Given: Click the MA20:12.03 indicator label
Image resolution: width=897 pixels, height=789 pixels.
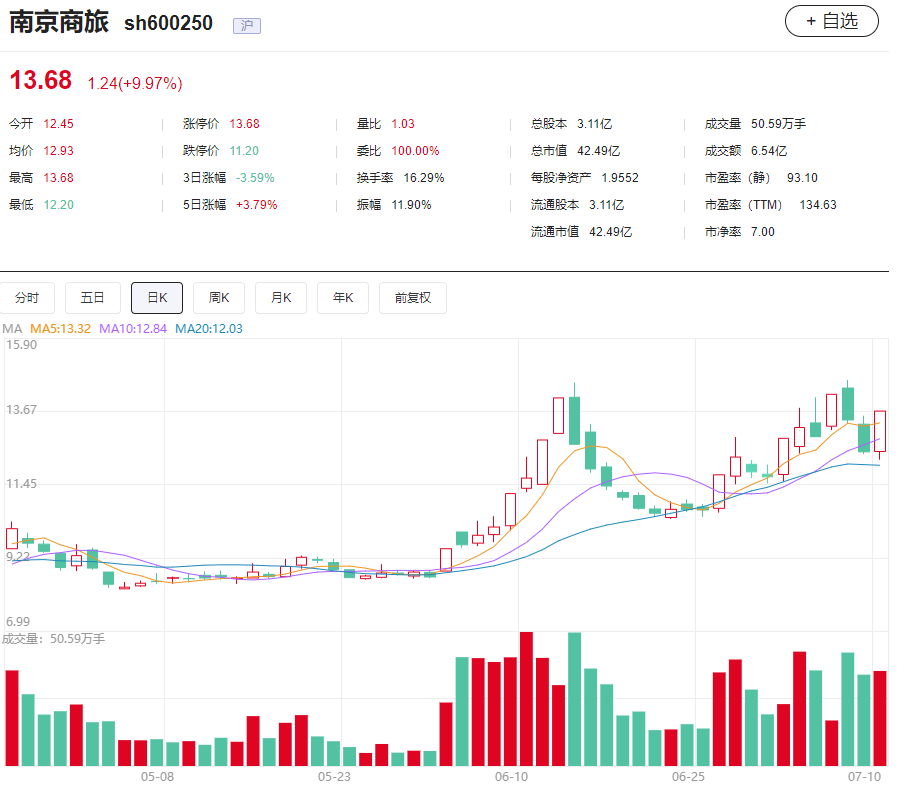Looking at the screenshot, I should pyautogui.click(x=209, y=328).
